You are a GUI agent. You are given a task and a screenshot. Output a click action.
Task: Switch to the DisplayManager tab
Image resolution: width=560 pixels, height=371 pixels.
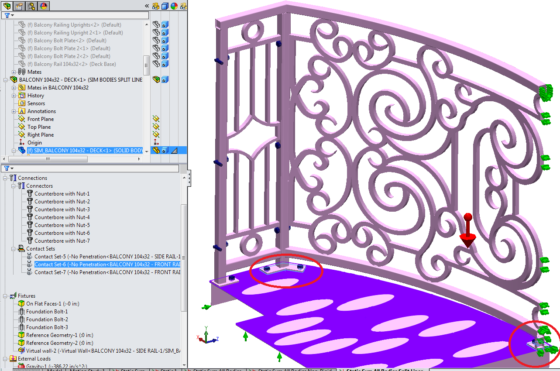[x=44, y=6]
